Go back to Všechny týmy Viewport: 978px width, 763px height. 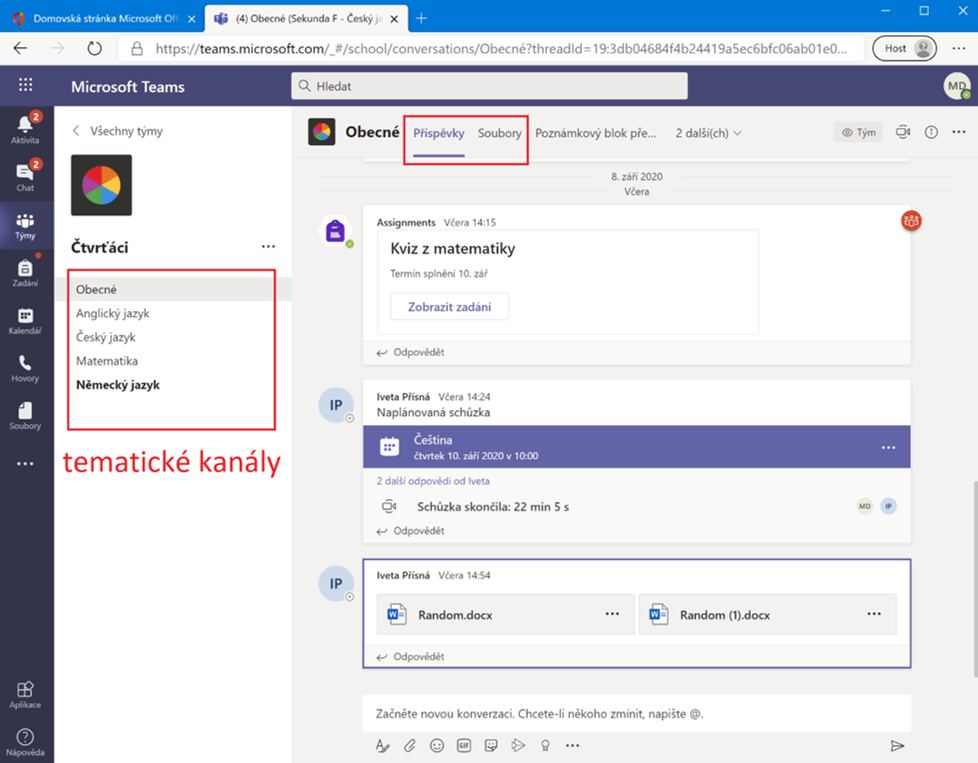pyautogui.click(x=118, y=131)
